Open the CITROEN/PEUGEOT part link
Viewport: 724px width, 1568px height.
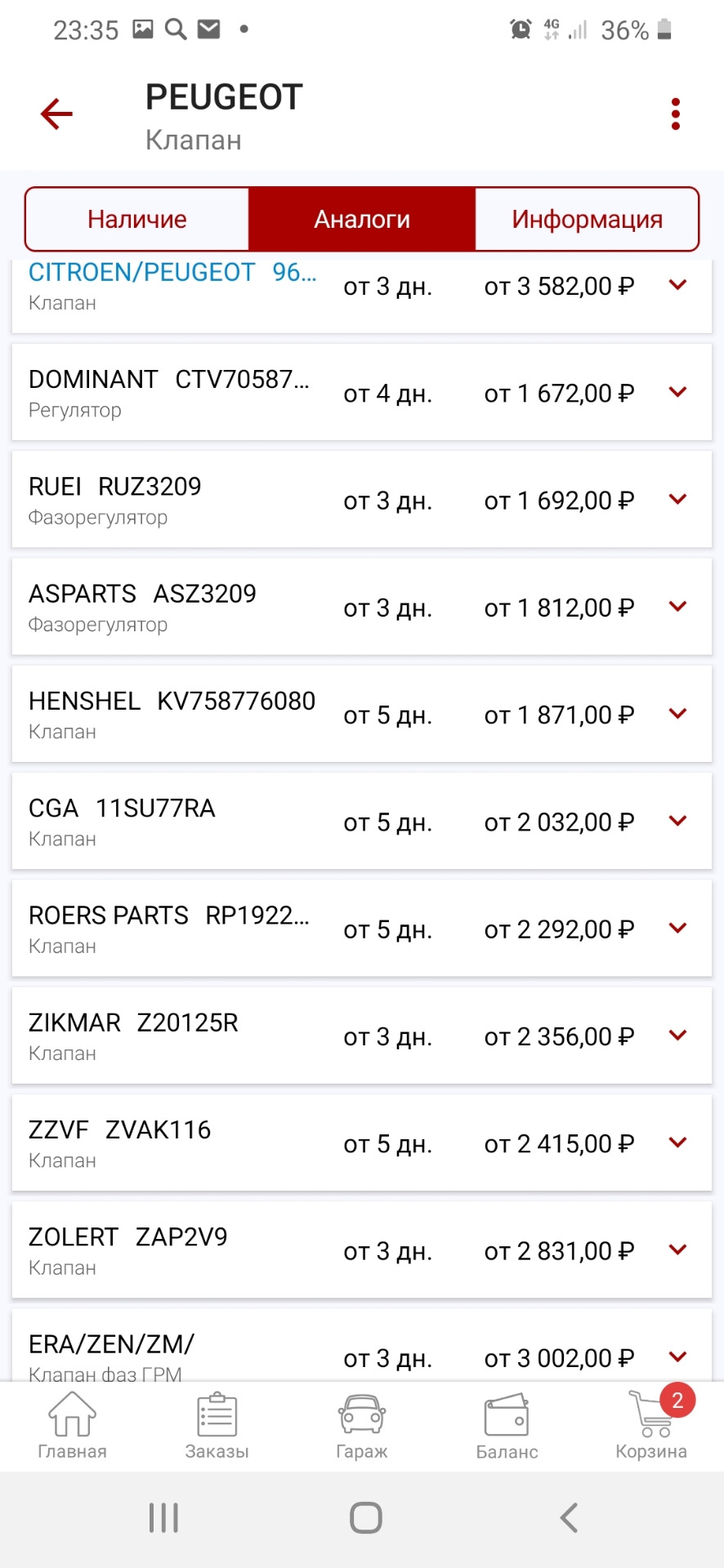pyautogui.click(x=172, y=273)
